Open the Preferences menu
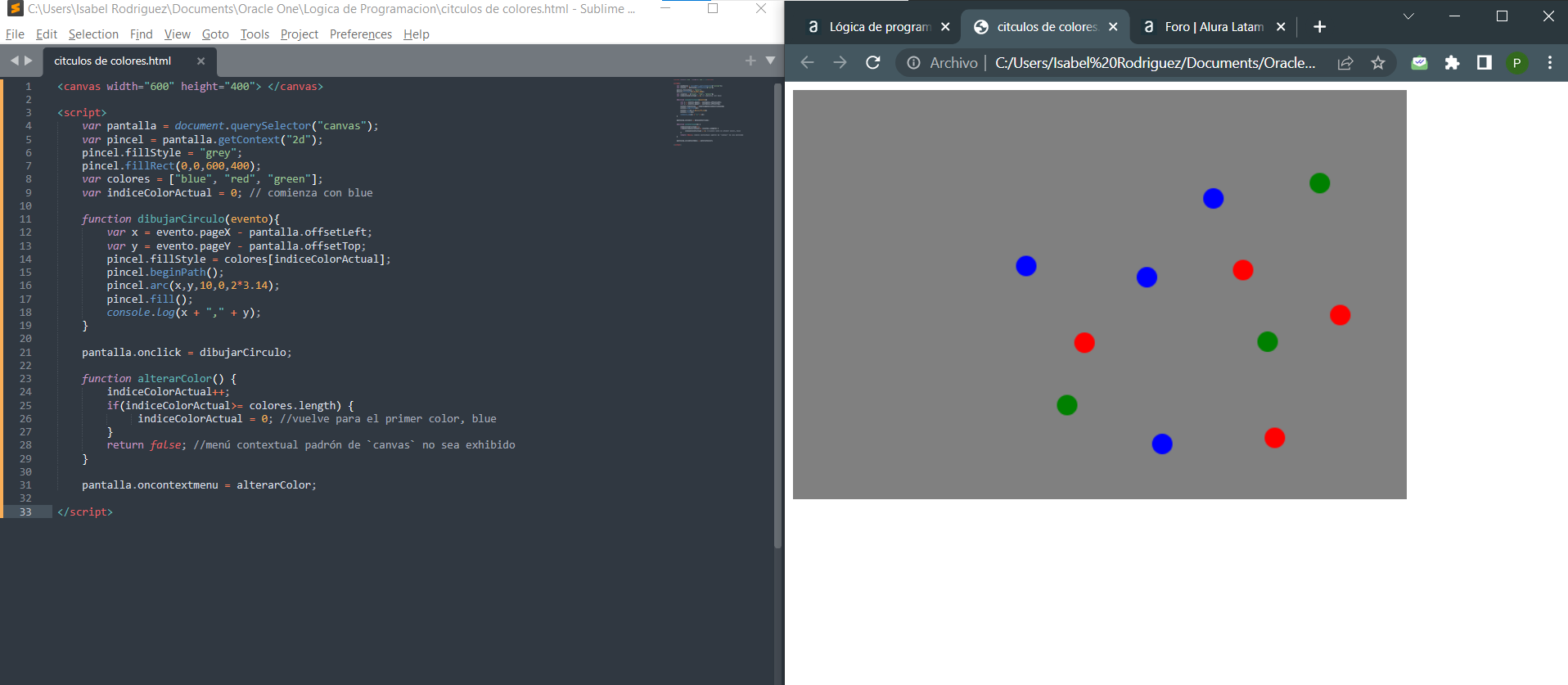The width and height of the screenshot is (1568, 685). point(361,34)
